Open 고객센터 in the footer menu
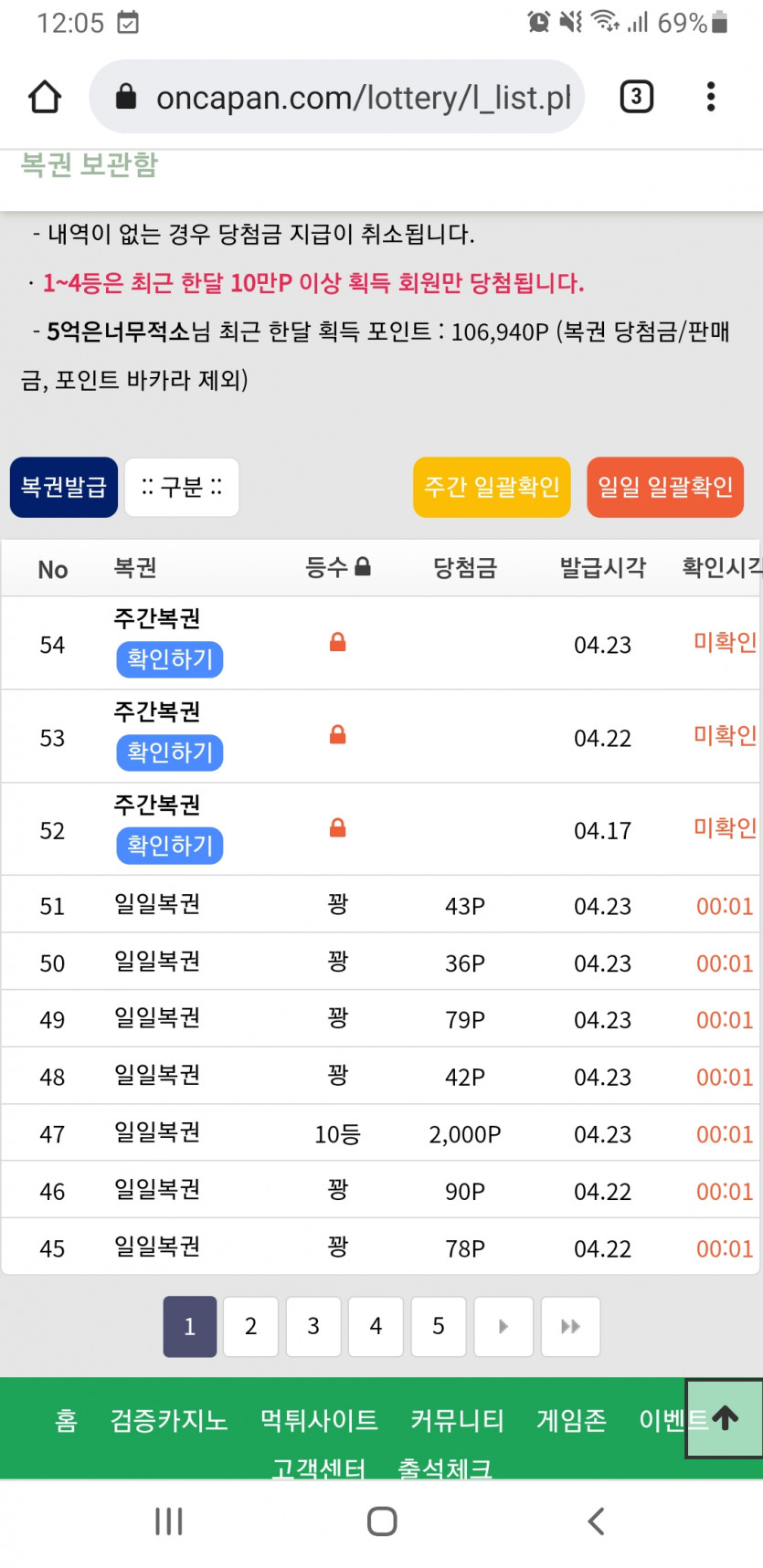 point(319,1468)
